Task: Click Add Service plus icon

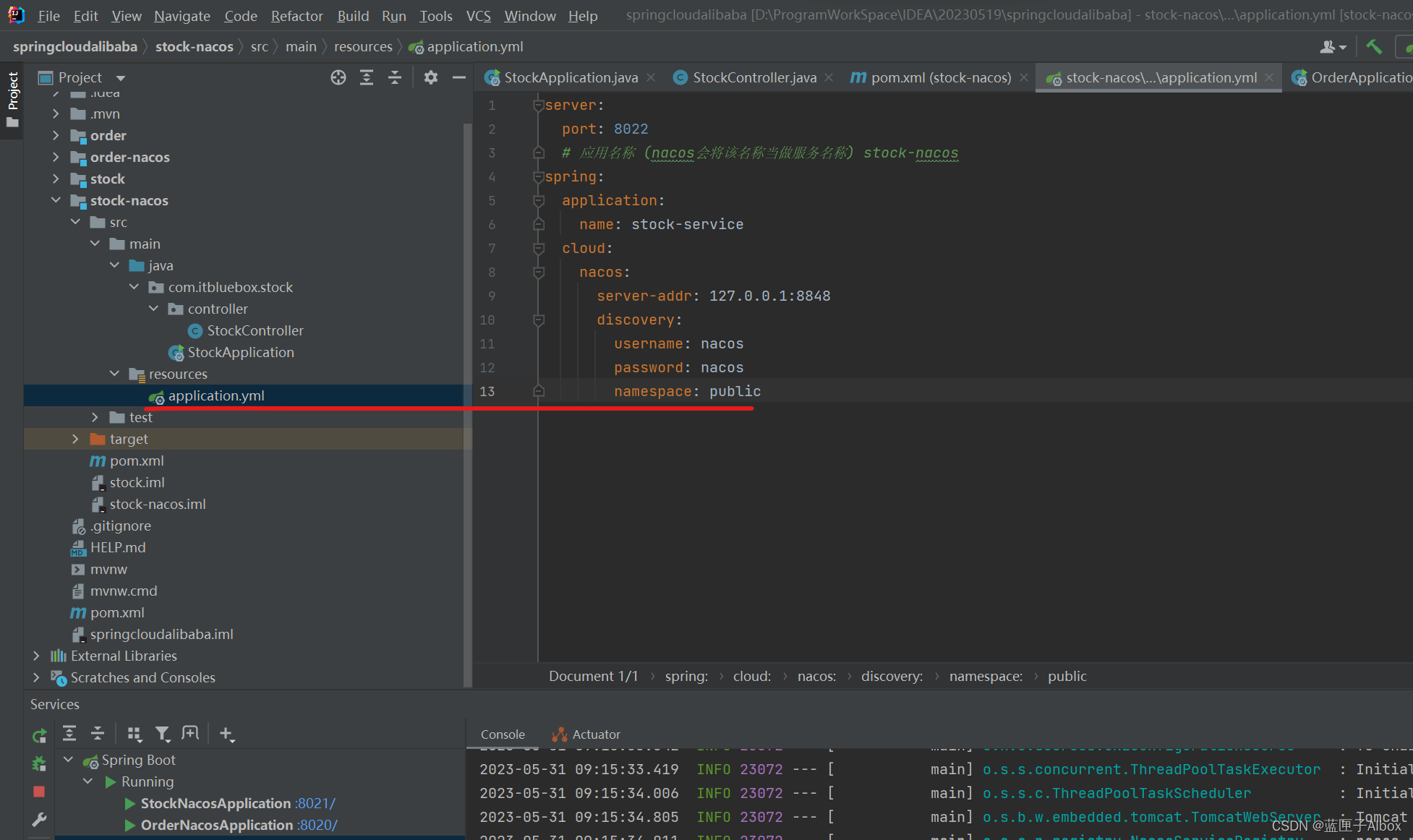Action: [x=226, y=734]
